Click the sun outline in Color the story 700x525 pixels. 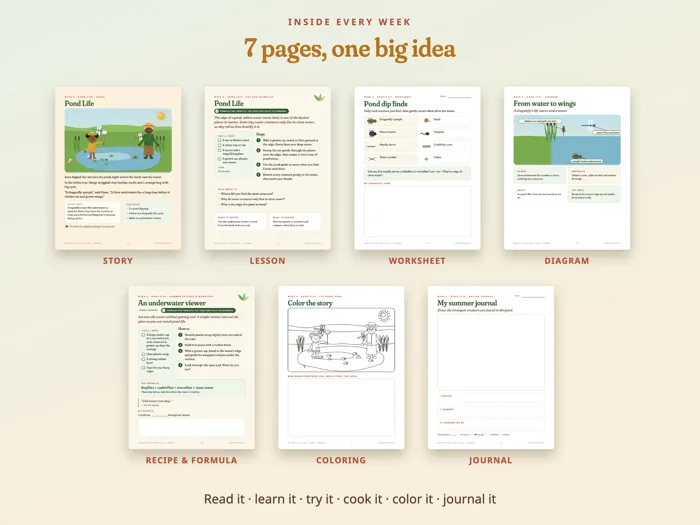(x=383, y=316)
